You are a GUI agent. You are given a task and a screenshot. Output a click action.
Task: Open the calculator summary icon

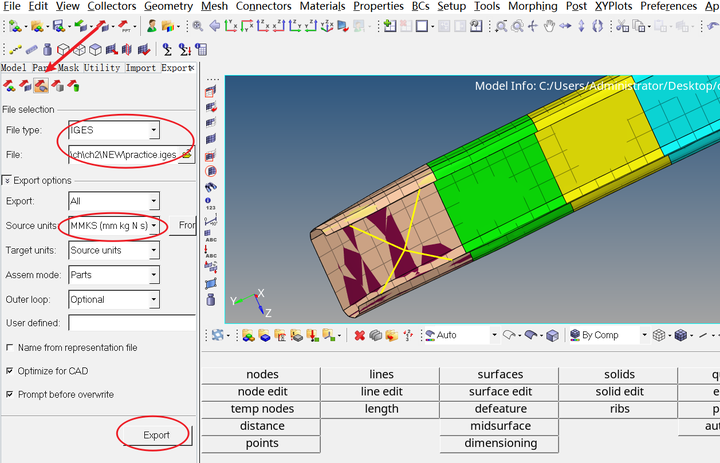201,49
